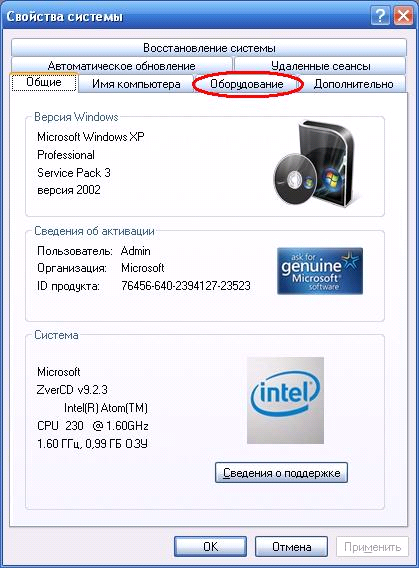The width and height of the screenshot is (420, 568).
Task: Open the Дополнительно tab
Action: tap(353, 84)
